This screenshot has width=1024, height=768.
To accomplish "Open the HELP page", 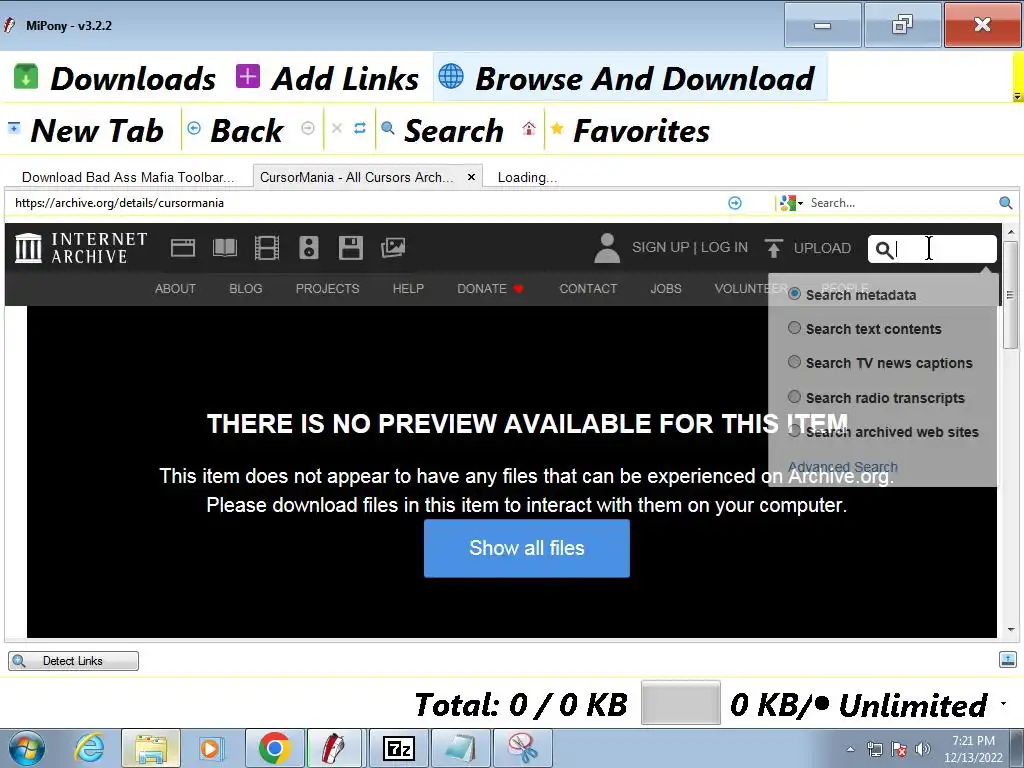I will (x=408, y=289).
